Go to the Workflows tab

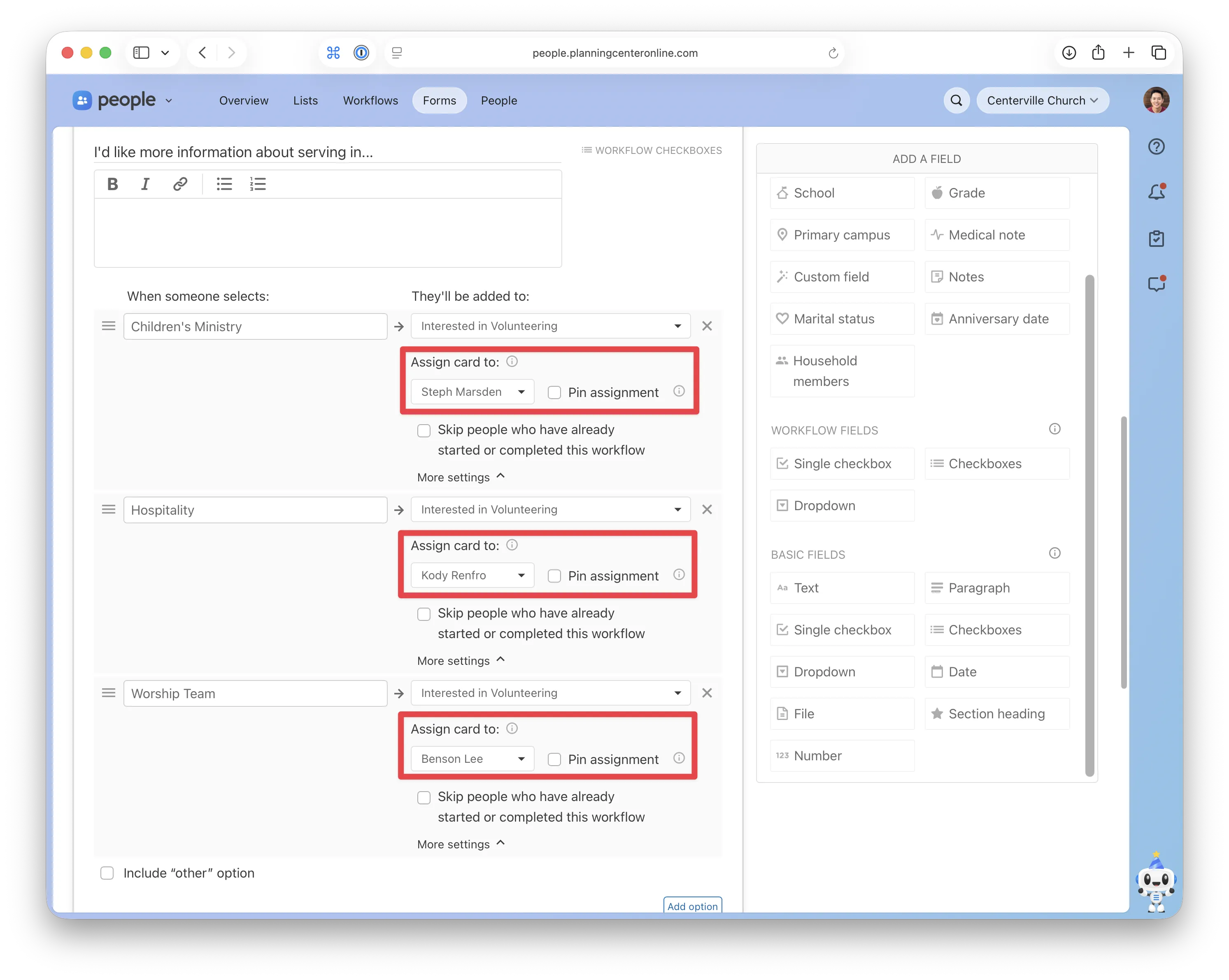pyautogui.click(x=370, y=100)
